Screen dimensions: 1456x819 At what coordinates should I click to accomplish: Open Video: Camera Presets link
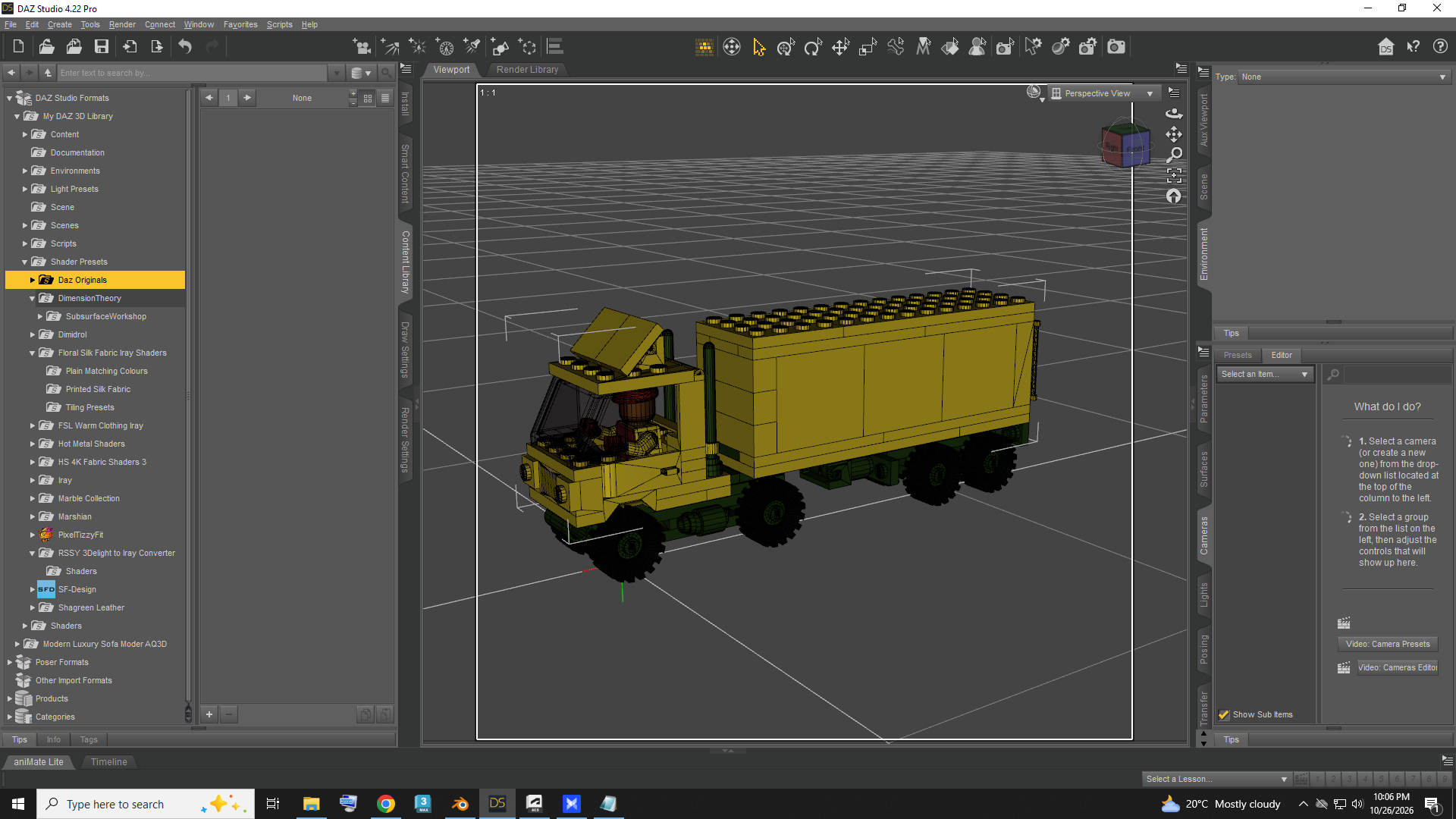coord(1388,644)
